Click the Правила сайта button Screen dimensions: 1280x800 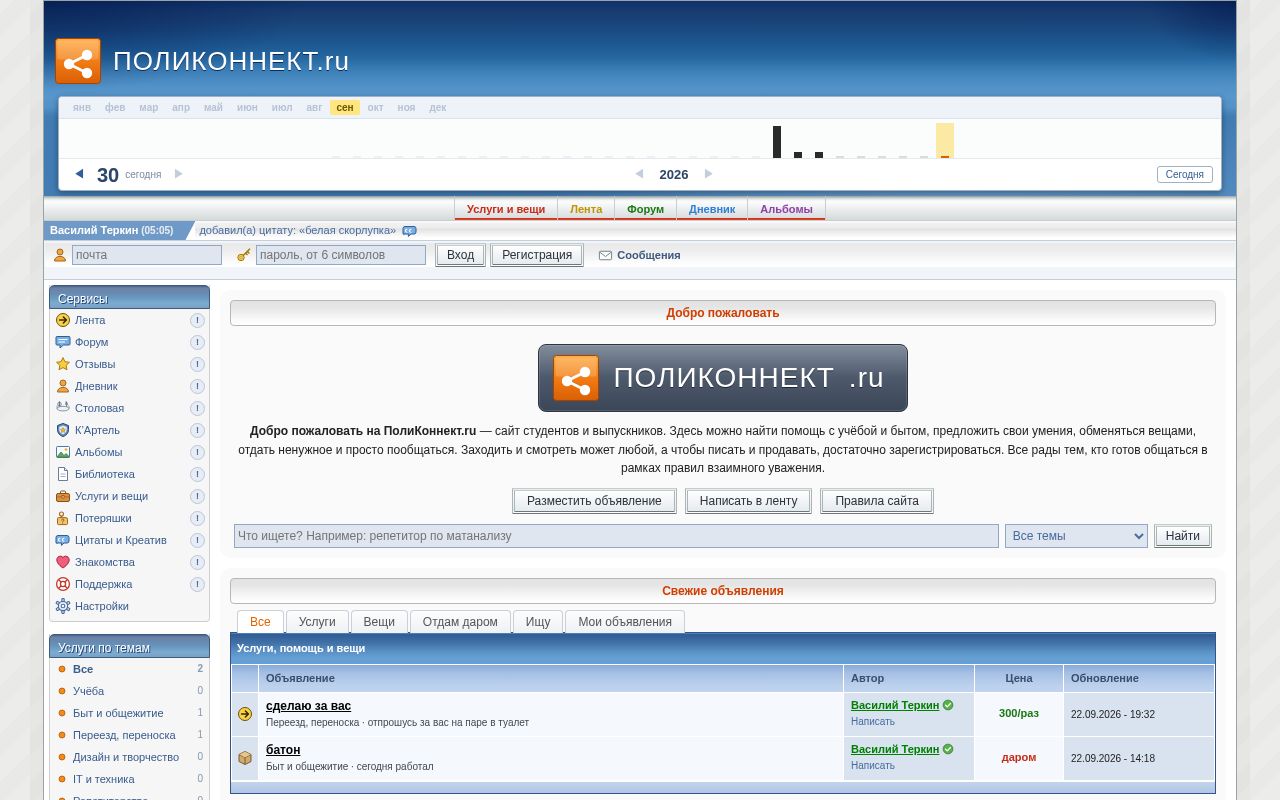coord(877,501)
